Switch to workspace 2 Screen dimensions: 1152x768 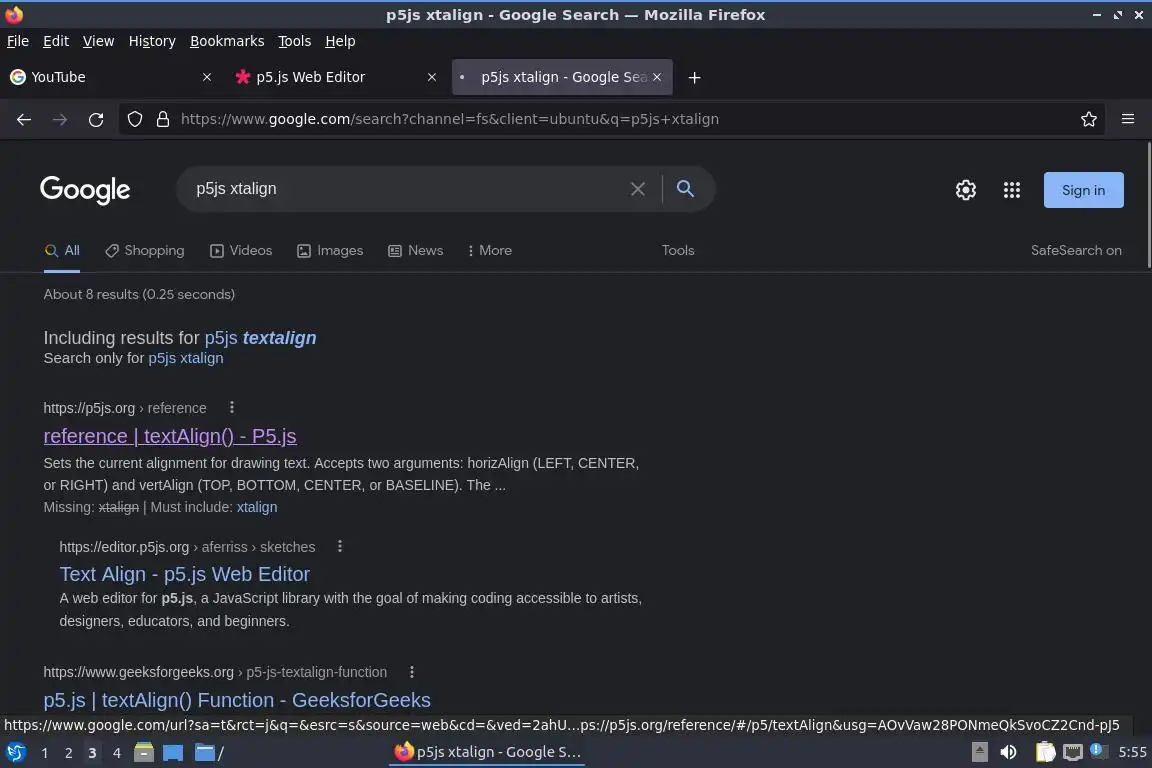tap(68, 753)
